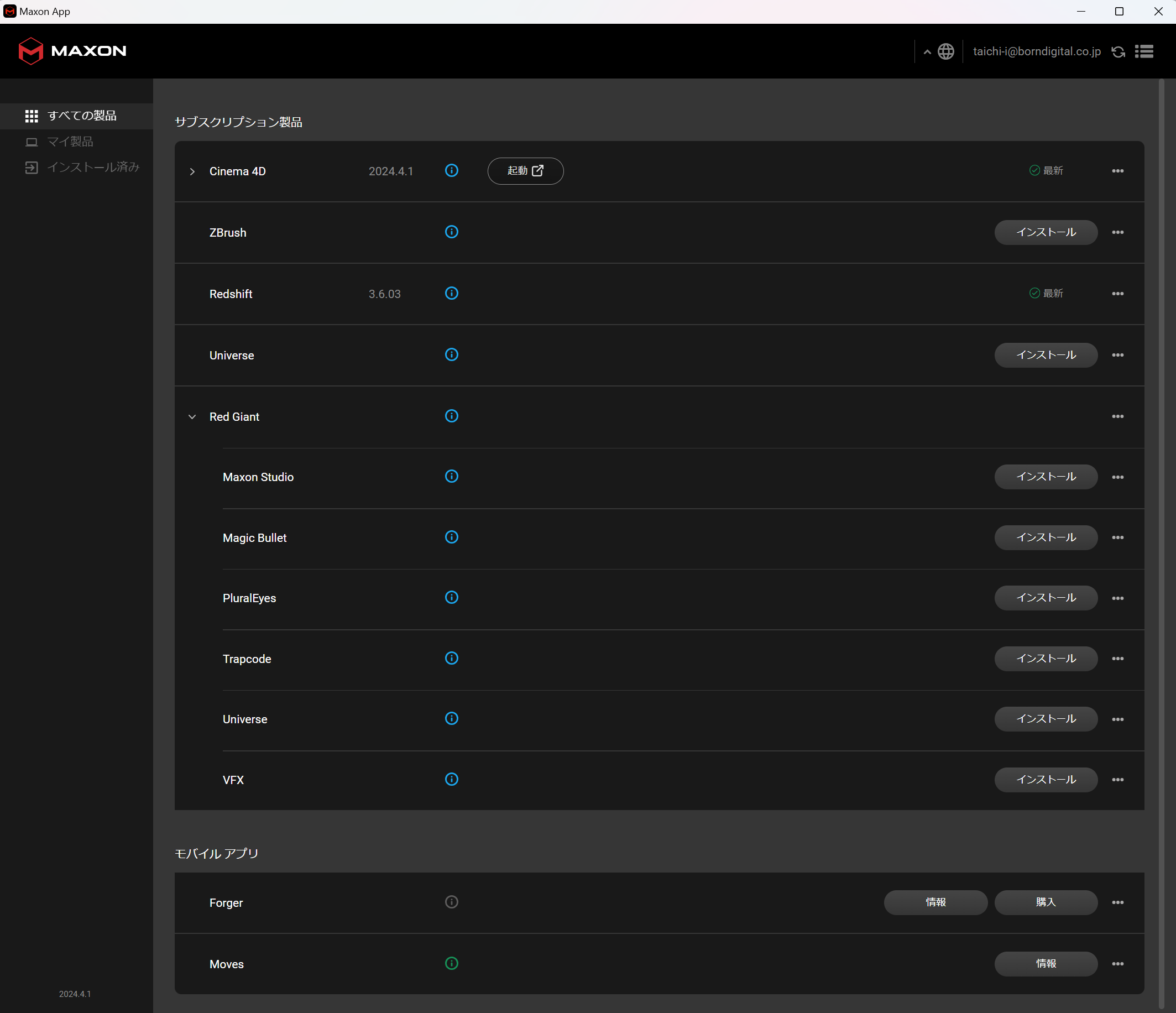Click Cinema 4D version 2024.4.1
This screenshot has height=1013, width=1176.
pos(391,171)
